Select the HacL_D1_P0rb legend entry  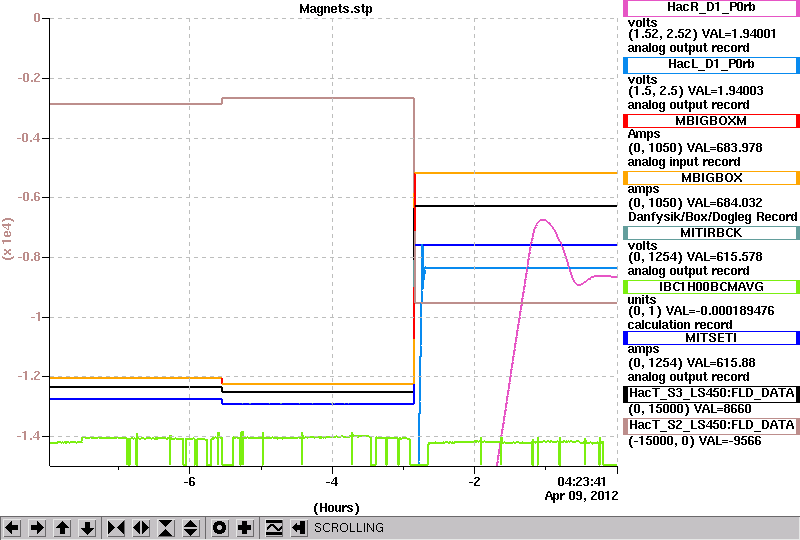tap(711, 65)
